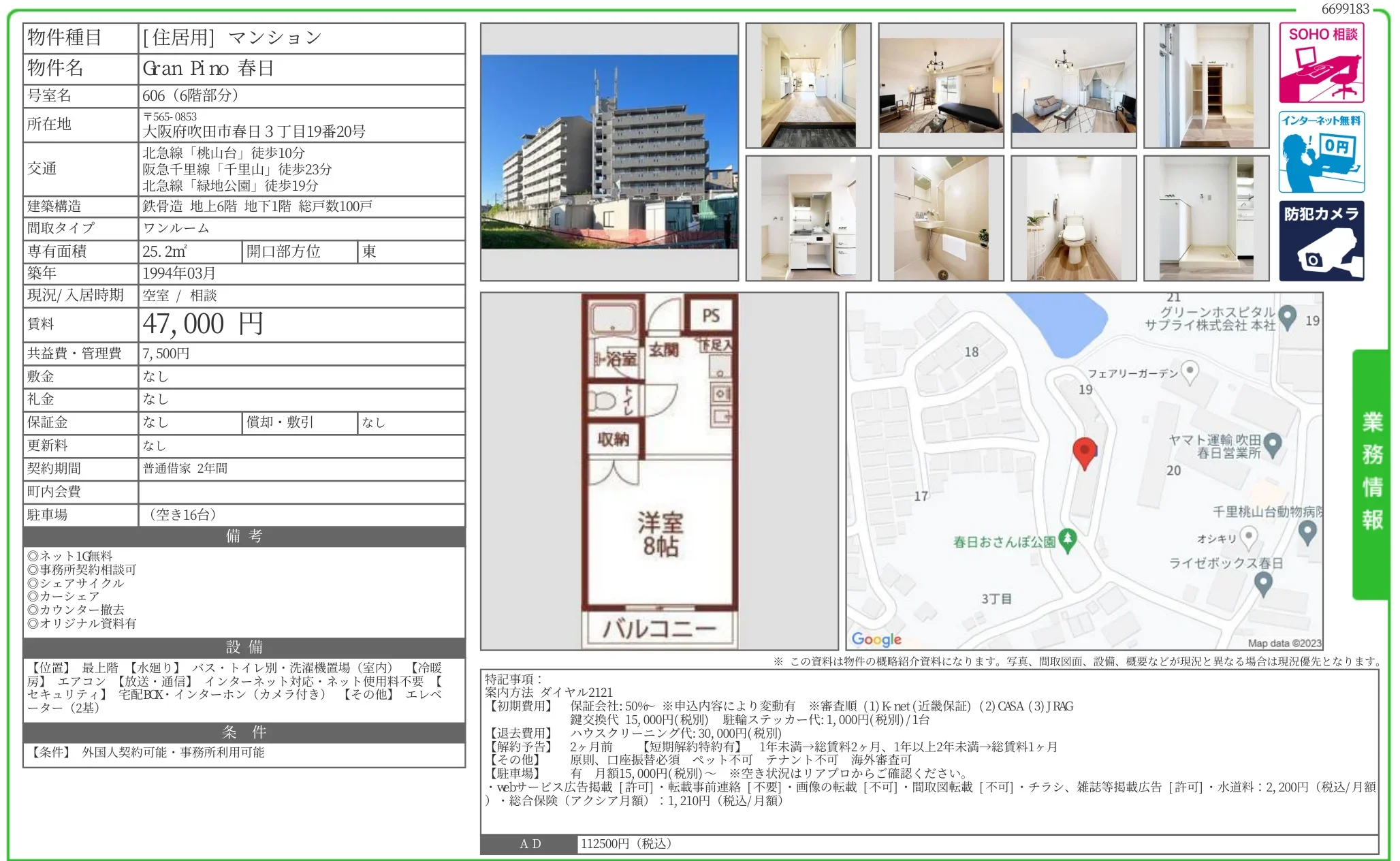Viewport: 1400px width, 861px height.
Task: Click the 防犯カメラ security camera icon
Action: pyautogui.click(x=1321, y=240)
